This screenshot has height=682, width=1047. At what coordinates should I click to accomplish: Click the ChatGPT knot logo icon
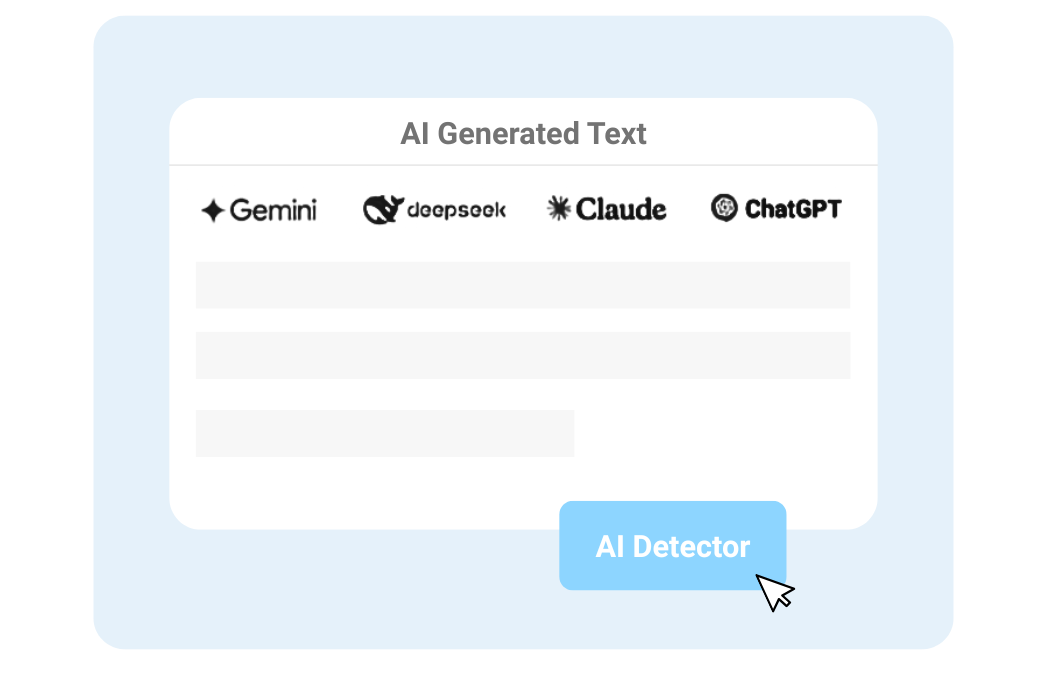724,207
